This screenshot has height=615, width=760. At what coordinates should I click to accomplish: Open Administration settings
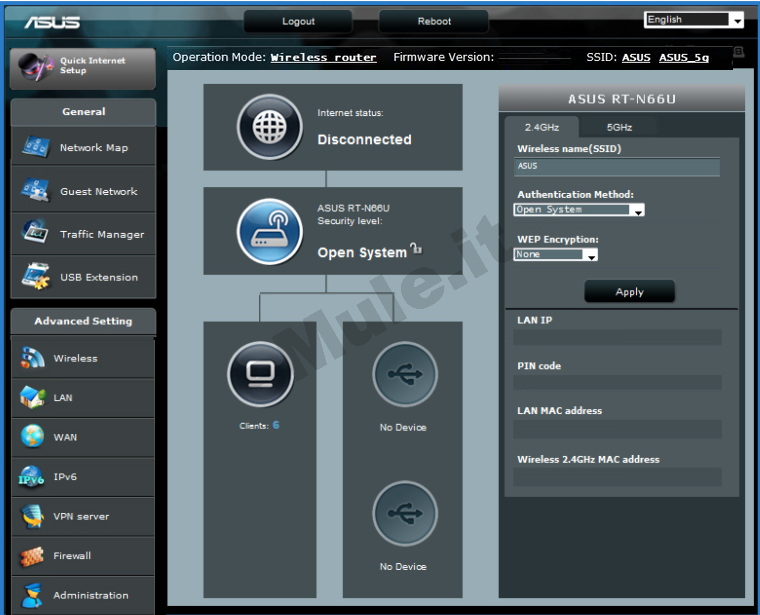83,596
